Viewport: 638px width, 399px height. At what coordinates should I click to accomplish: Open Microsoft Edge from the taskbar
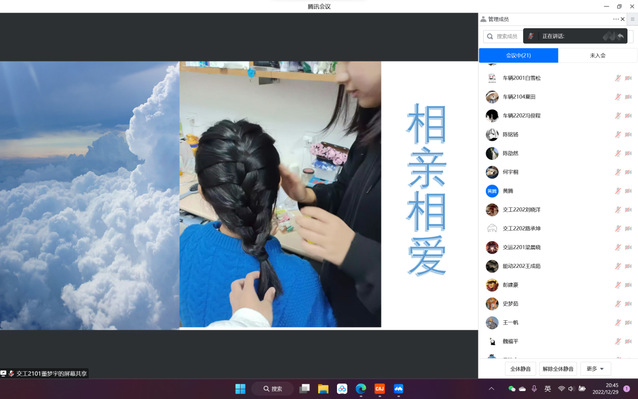click(361, 389)
